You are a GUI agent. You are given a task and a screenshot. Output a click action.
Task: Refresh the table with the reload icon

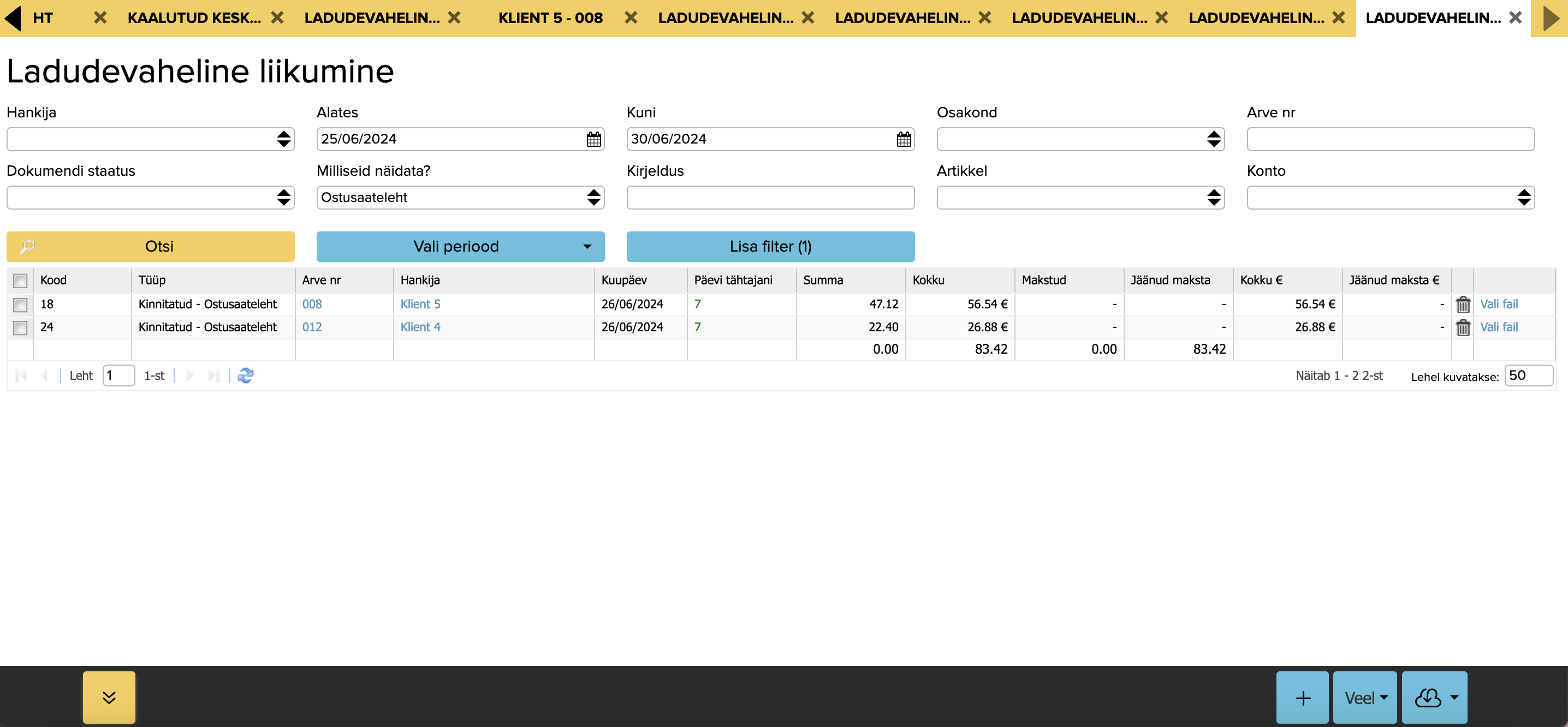(x=245, y=376)
